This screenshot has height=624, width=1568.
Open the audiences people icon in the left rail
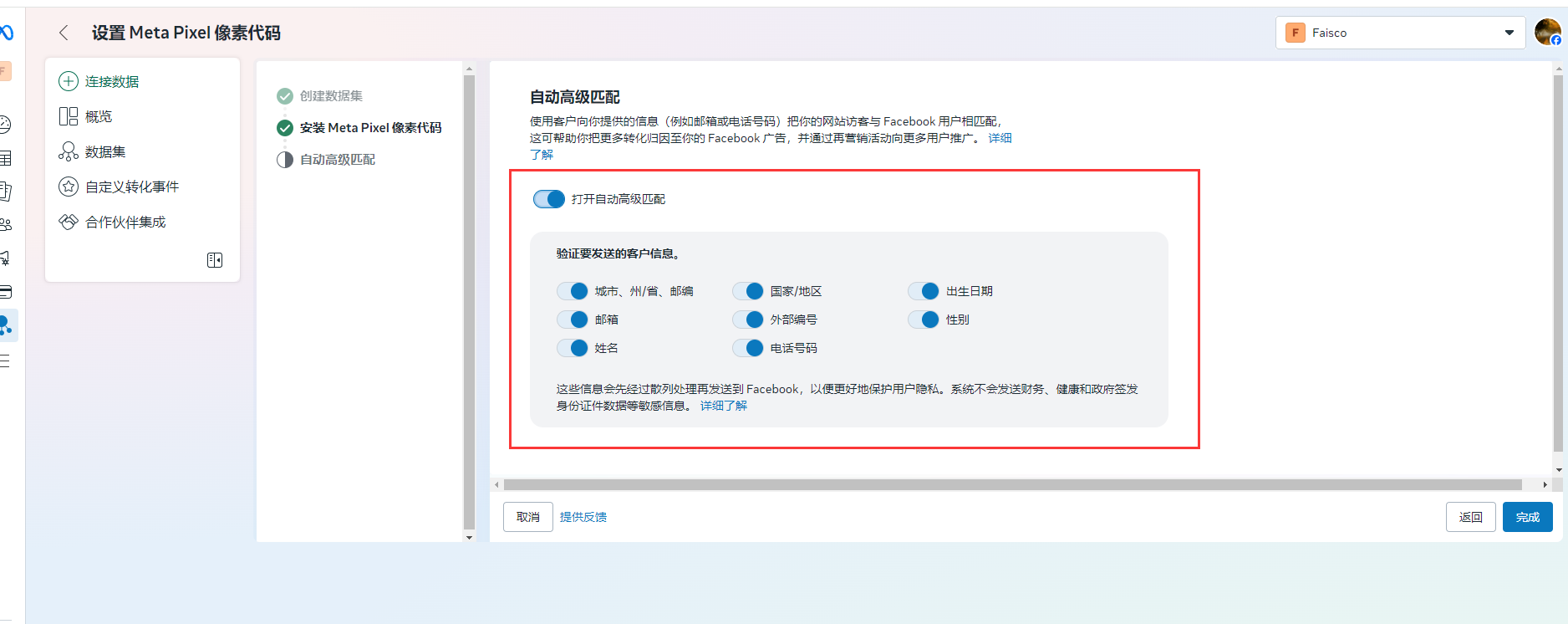[x=5, y=225]
